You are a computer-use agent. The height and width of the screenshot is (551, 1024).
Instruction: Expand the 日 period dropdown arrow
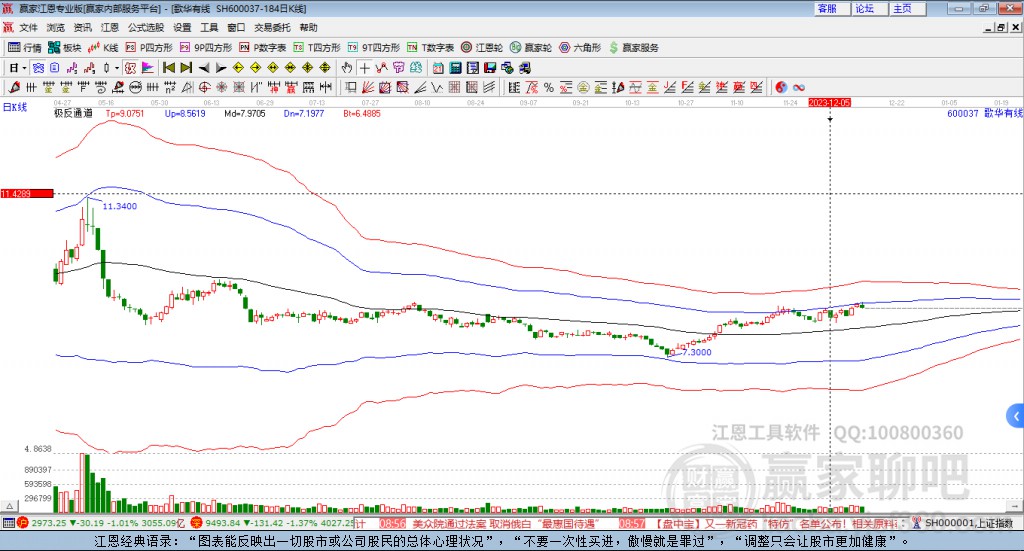(24, 68)
